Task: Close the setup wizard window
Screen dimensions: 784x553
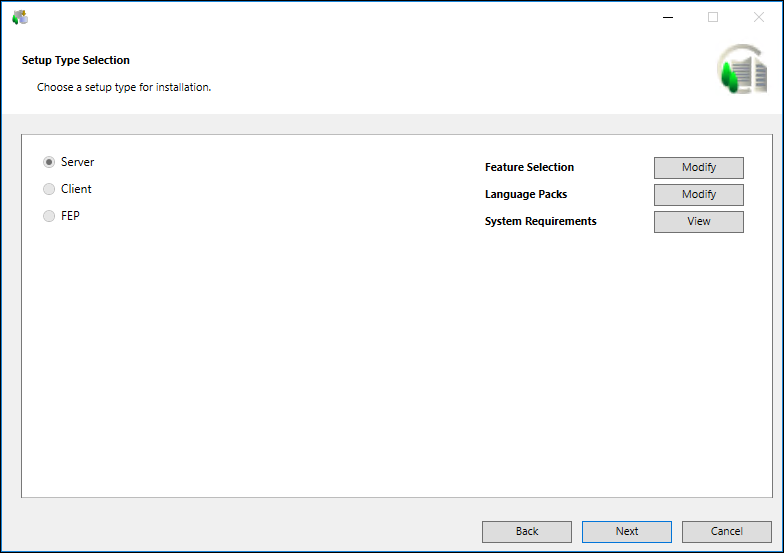Action: pos(758,17)
